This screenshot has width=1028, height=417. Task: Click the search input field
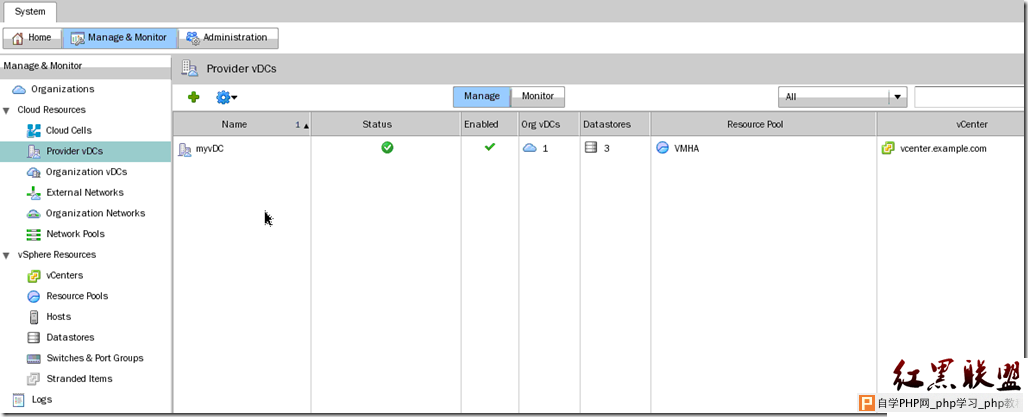pos(970,97)
